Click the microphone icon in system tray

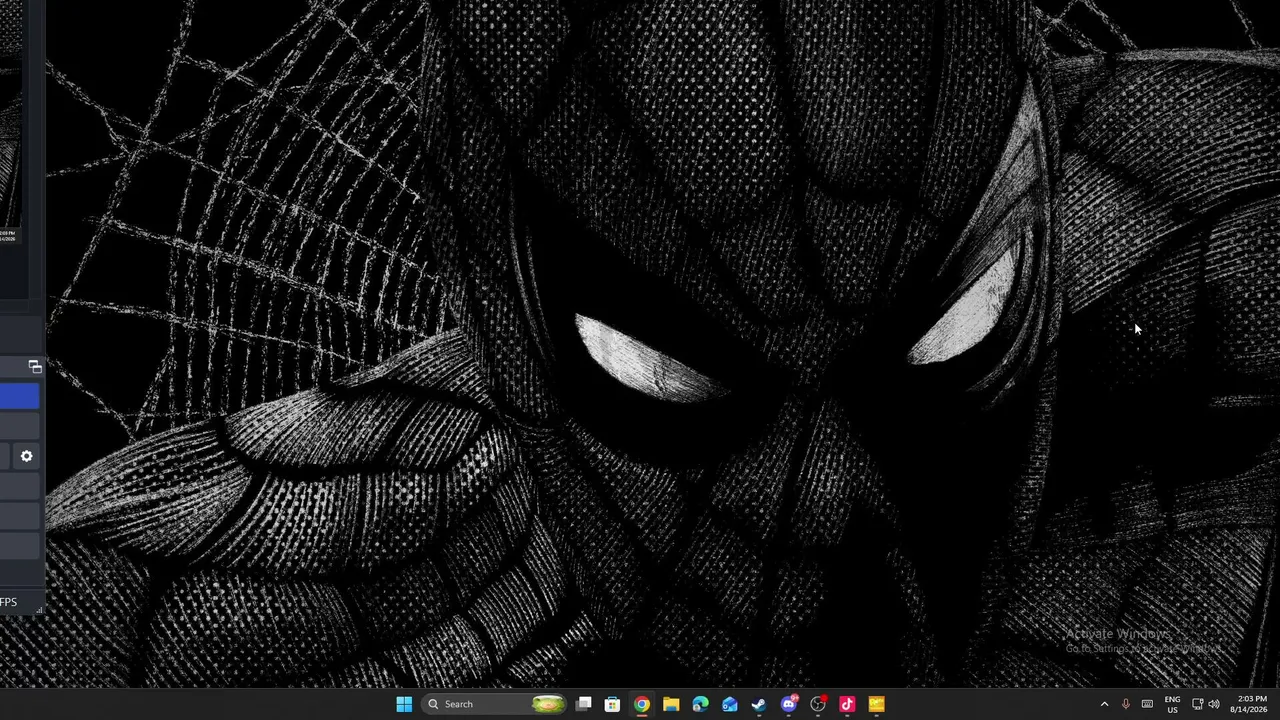[1126, 704]
